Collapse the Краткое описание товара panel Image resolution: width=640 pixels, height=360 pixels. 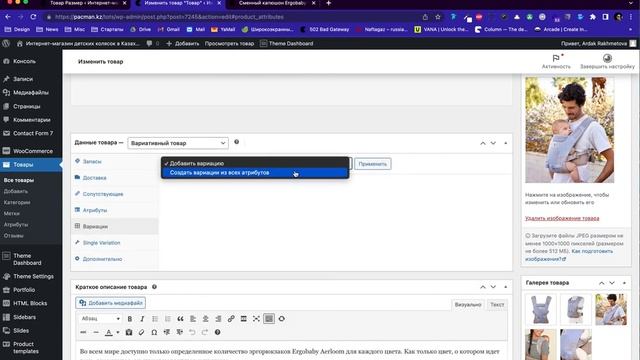pyautogui.click(x=505, y=287)
